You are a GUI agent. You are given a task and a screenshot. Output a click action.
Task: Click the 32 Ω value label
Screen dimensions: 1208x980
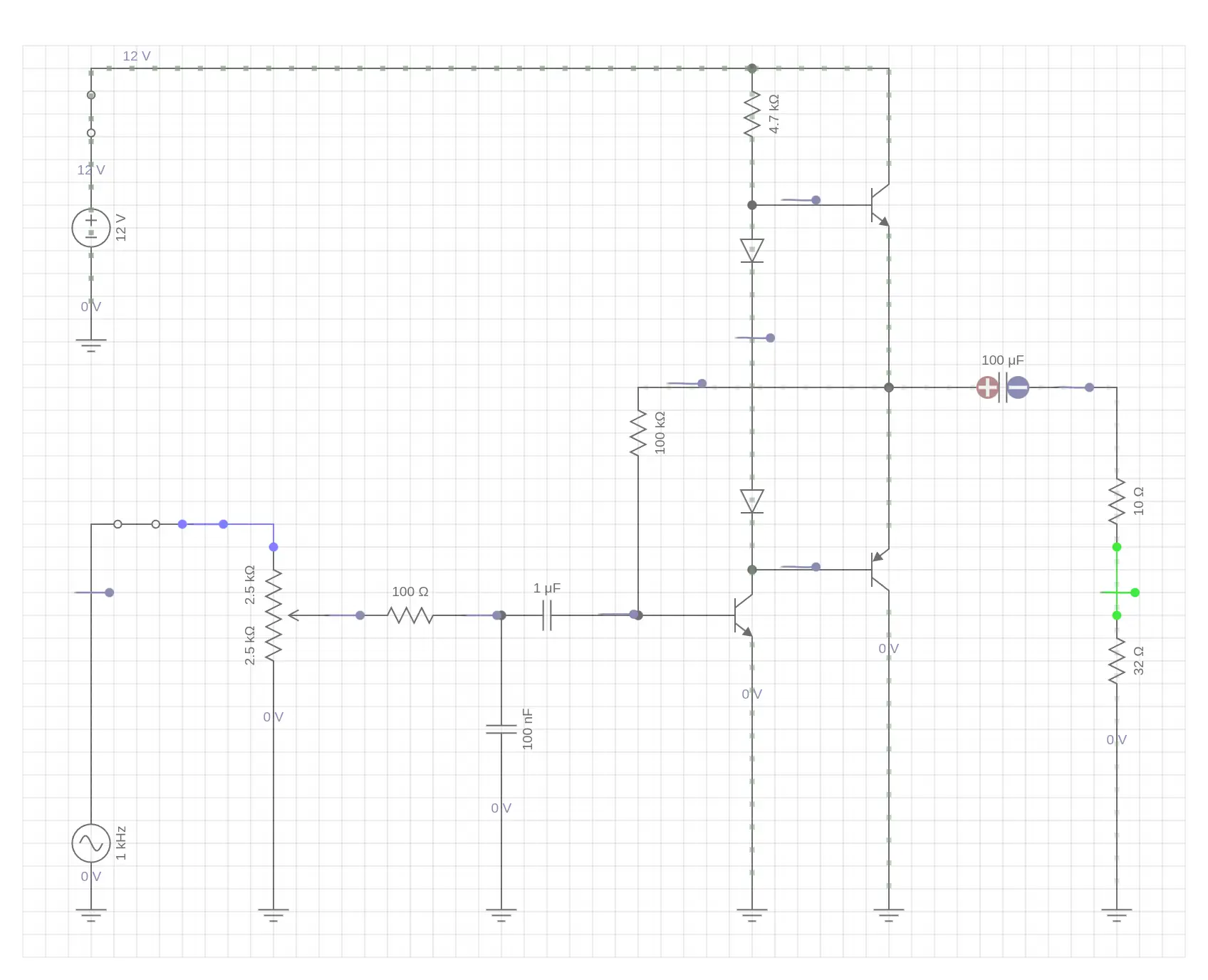click(x=1138, y=661)
